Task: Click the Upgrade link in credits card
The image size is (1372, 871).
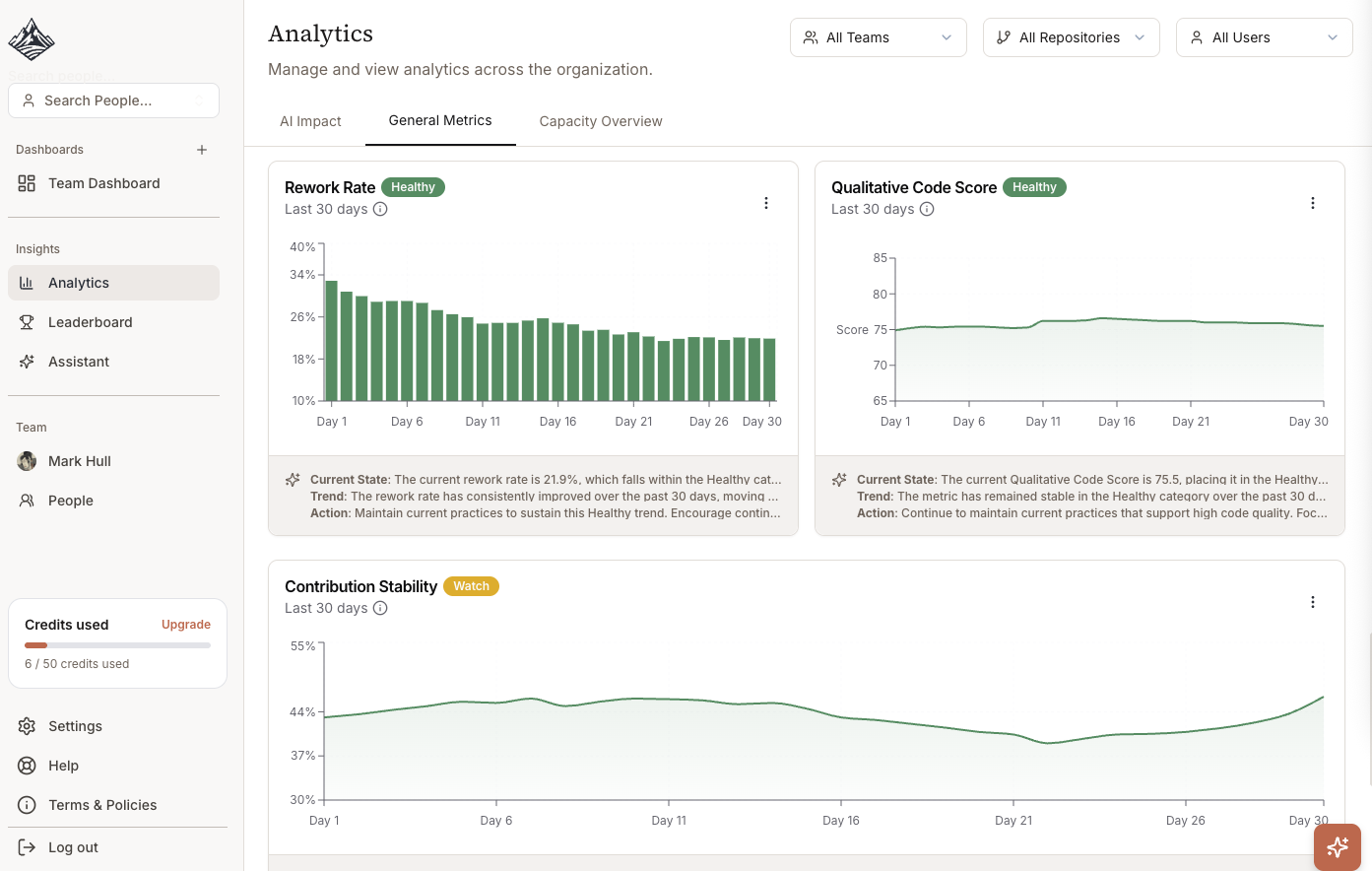Action: click(x=186, y=625)
